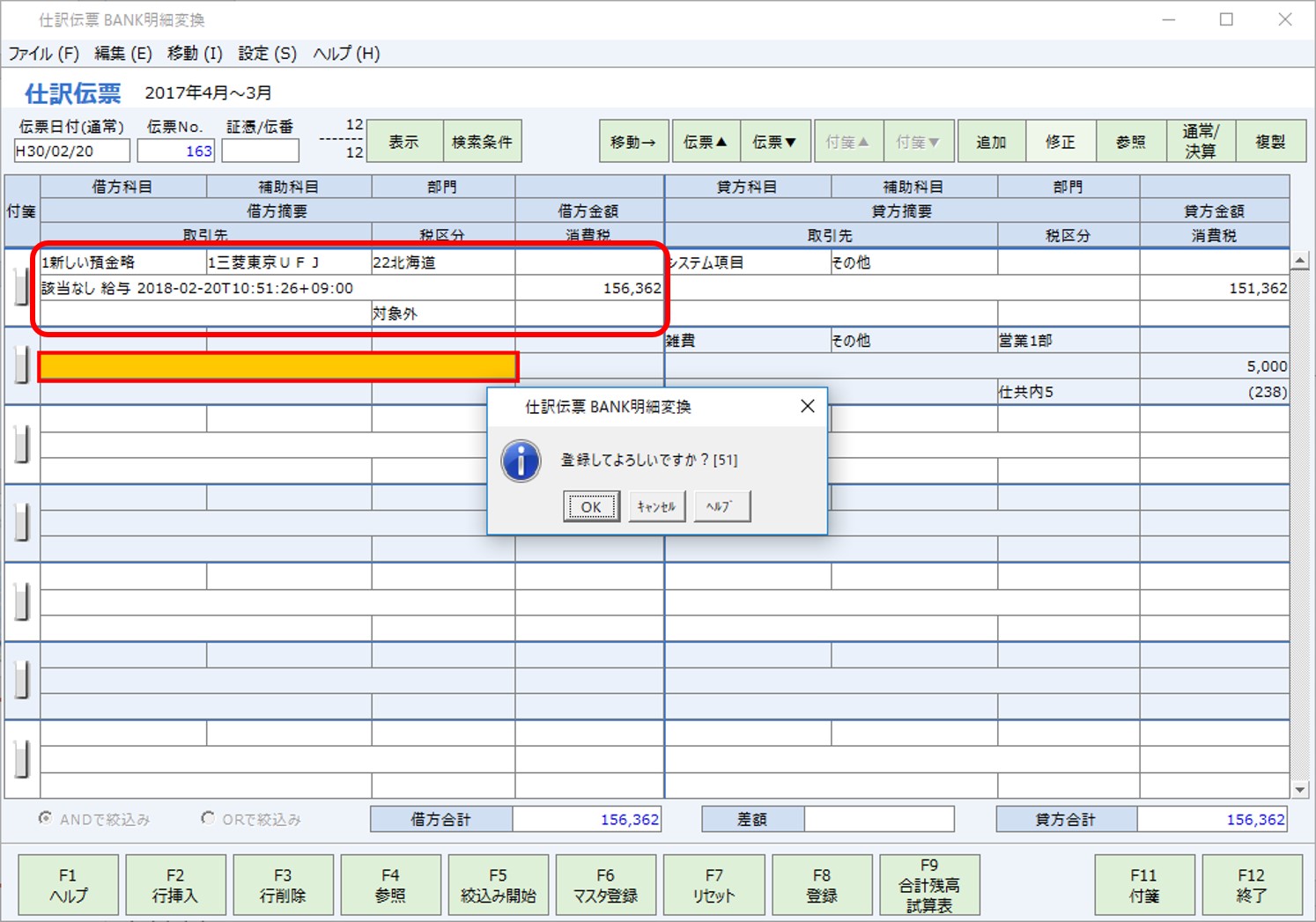Image resolution: width=1316 pixels, height=922 pixels.
Task: Click the 移動→ navigation button
Action: (633, 141)
